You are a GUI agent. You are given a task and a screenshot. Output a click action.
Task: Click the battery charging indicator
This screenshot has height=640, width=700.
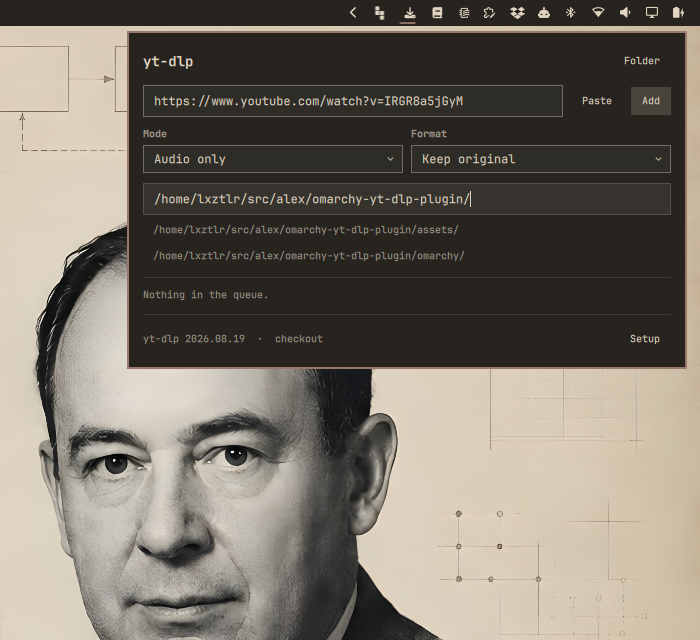pos(678,12)
